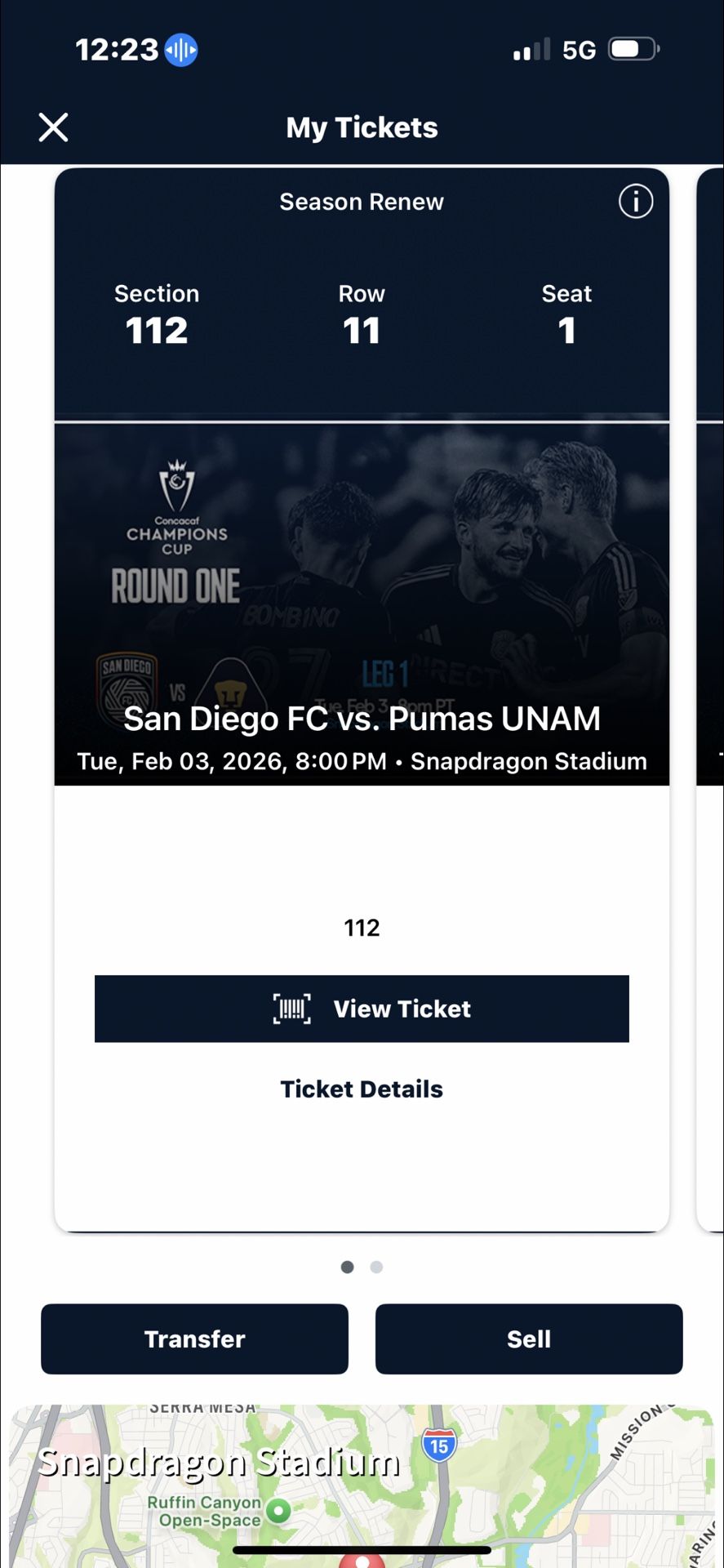This screenshot has width=724, height=1568.
Task: Open the Ticket Details link
Action: coord(362,1089)
